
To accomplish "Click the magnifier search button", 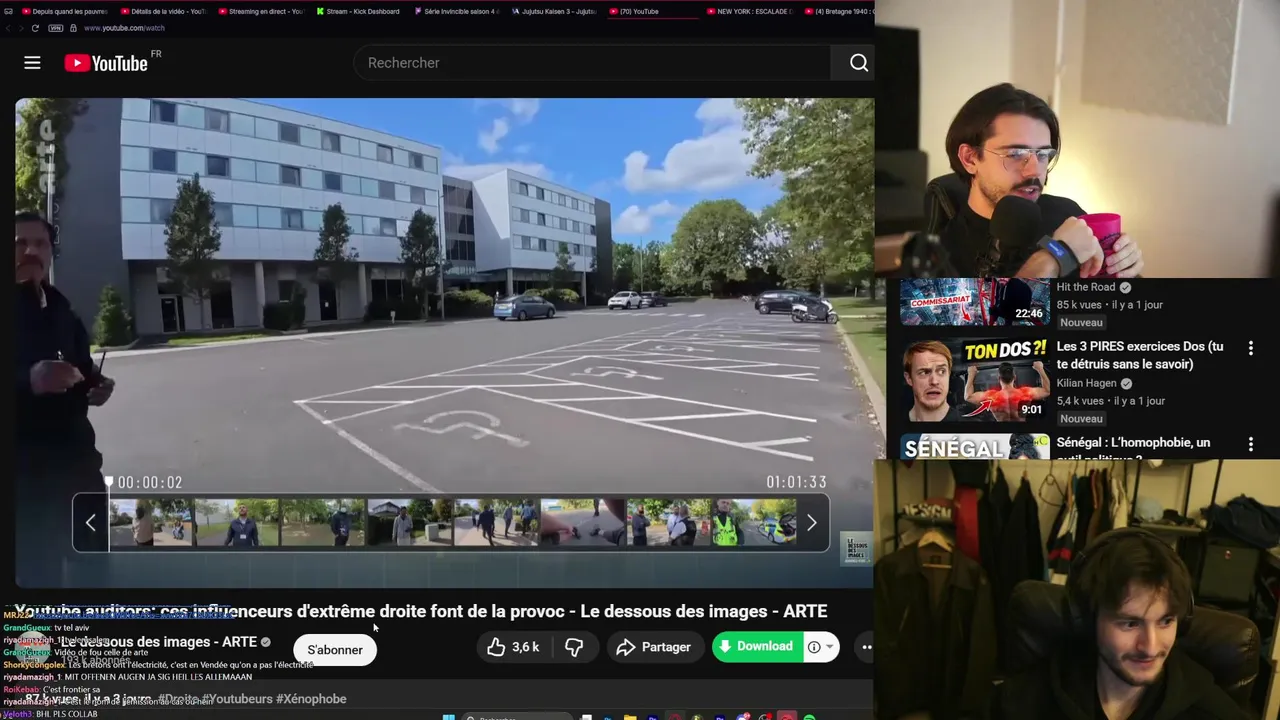I will tap(858, 63).
